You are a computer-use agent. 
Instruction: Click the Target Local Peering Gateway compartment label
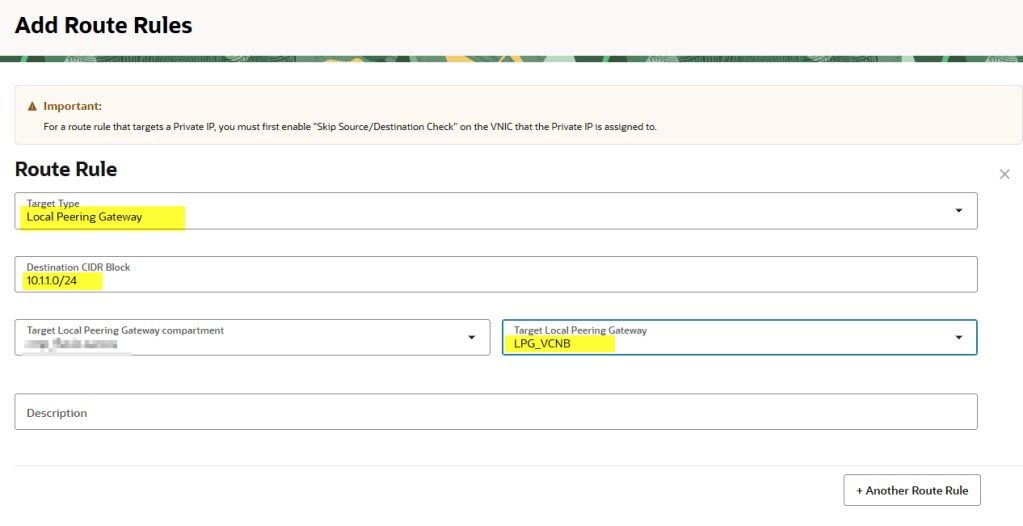125,330
